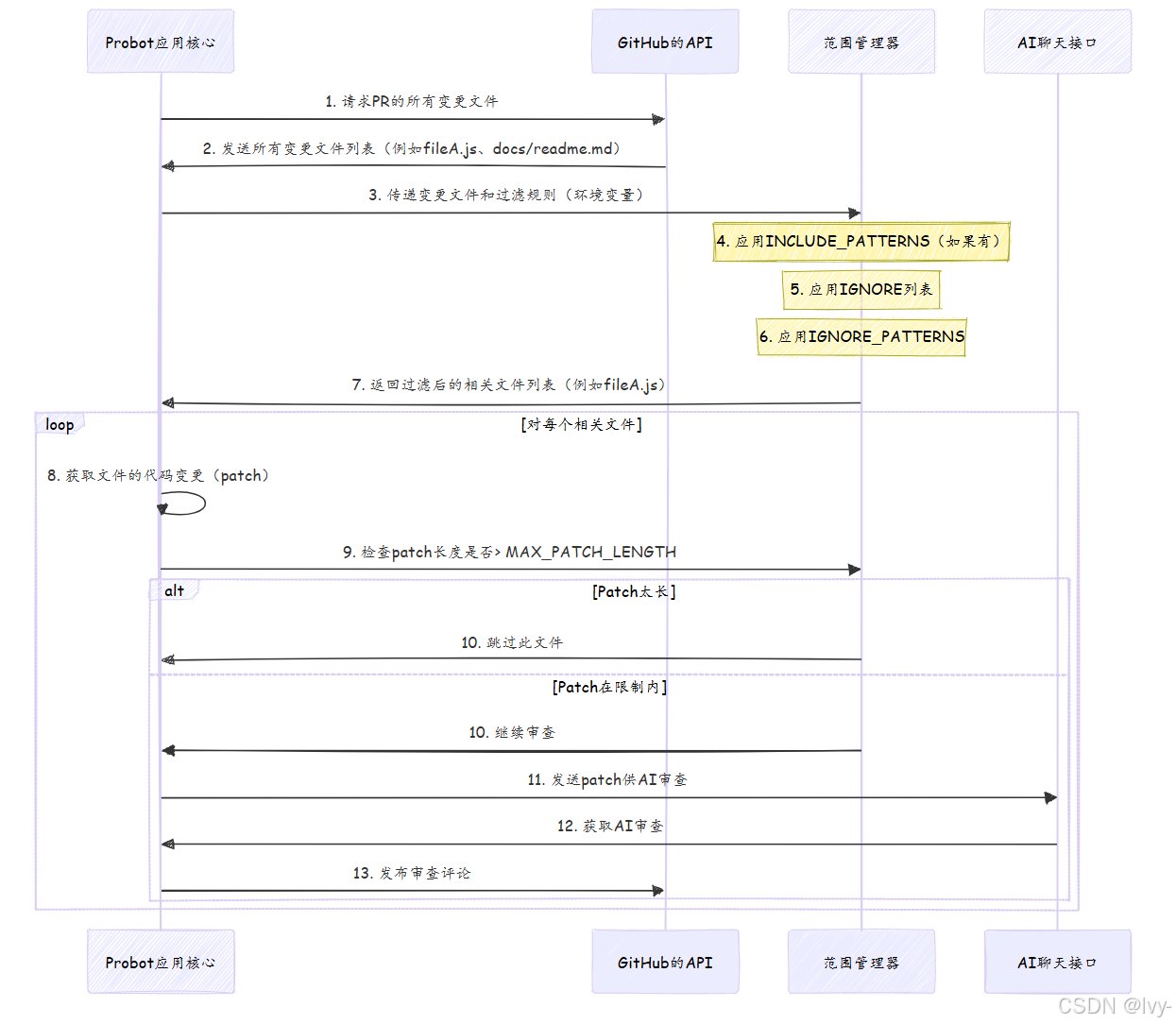The width and height of the screenshot is (1176, 1024).
Task: Select the bottom AI聊天接口 participant box
Action: 1057,962
